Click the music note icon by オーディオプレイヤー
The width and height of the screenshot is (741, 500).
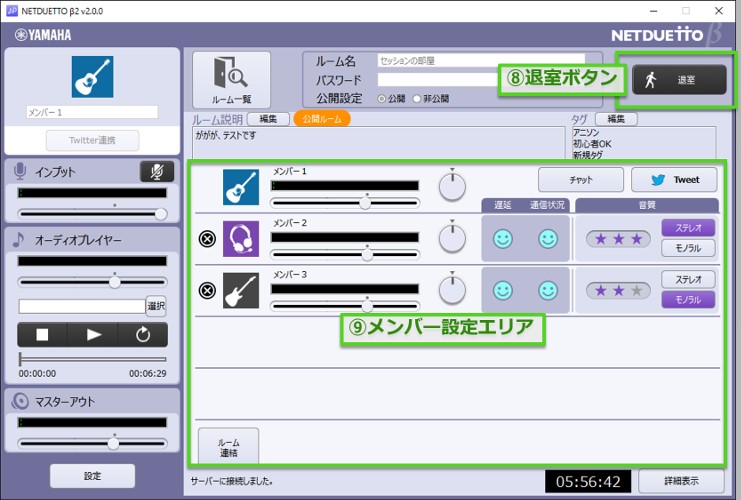click(x=18, y=240)
